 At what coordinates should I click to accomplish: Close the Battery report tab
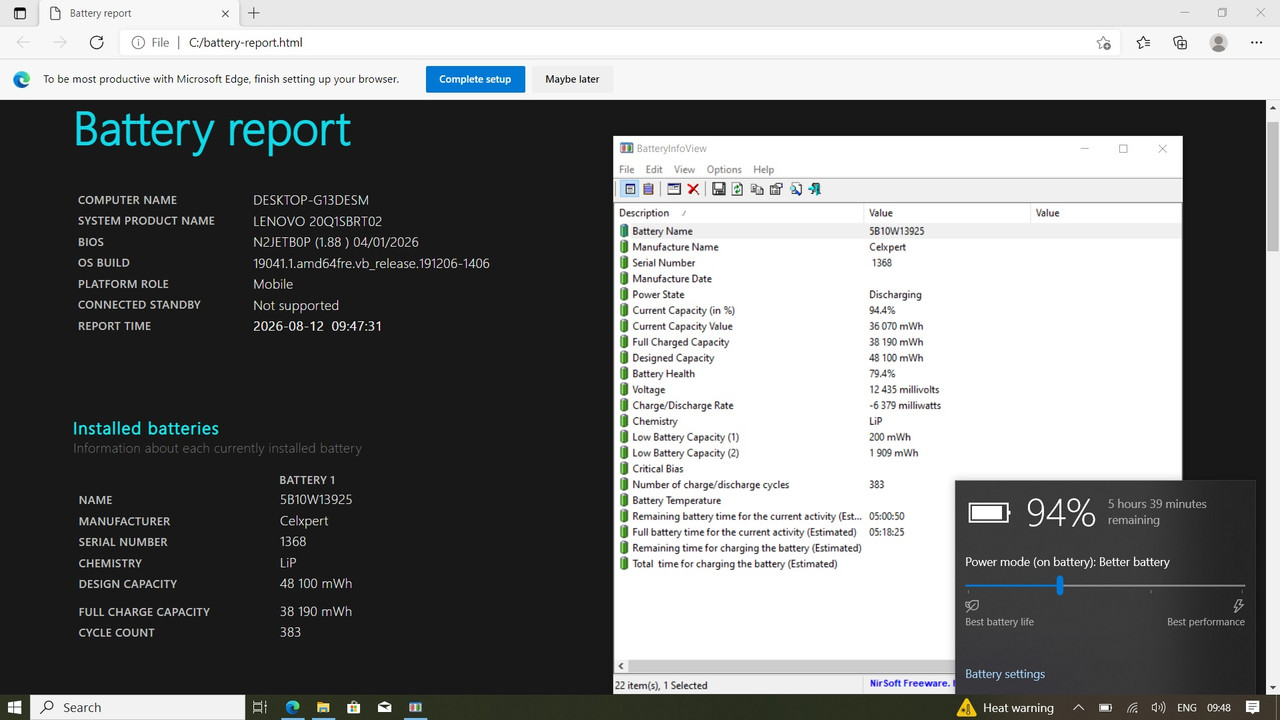pos(225,14)
